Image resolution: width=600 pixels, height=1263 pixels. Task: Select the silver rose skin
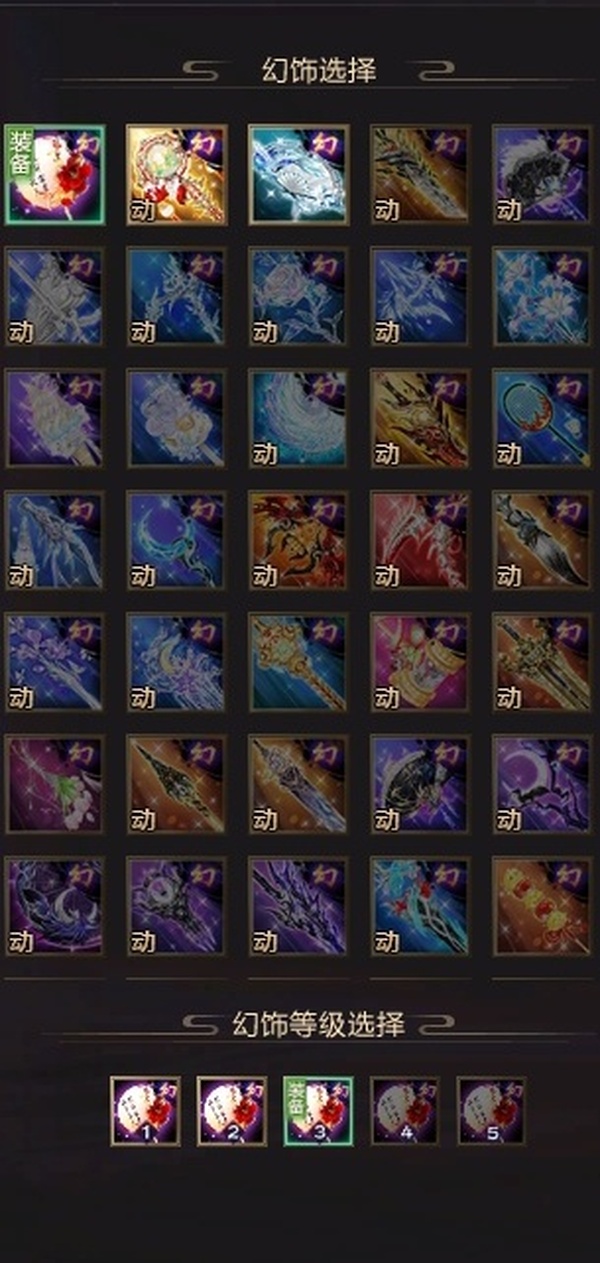click(299, 296)
